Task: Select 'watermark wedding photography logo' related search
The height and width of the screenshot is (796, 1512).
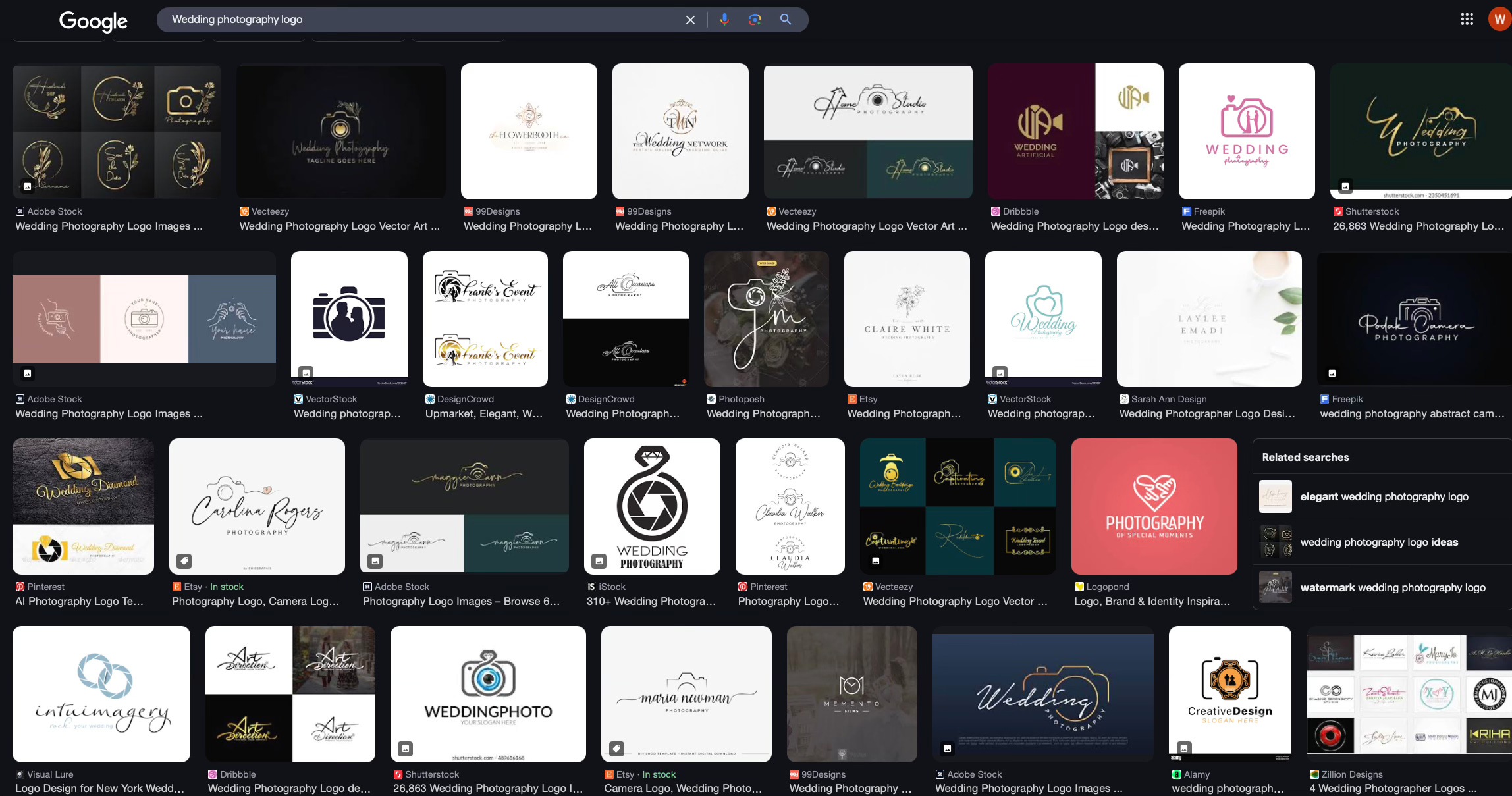Action: [1392, 588]
